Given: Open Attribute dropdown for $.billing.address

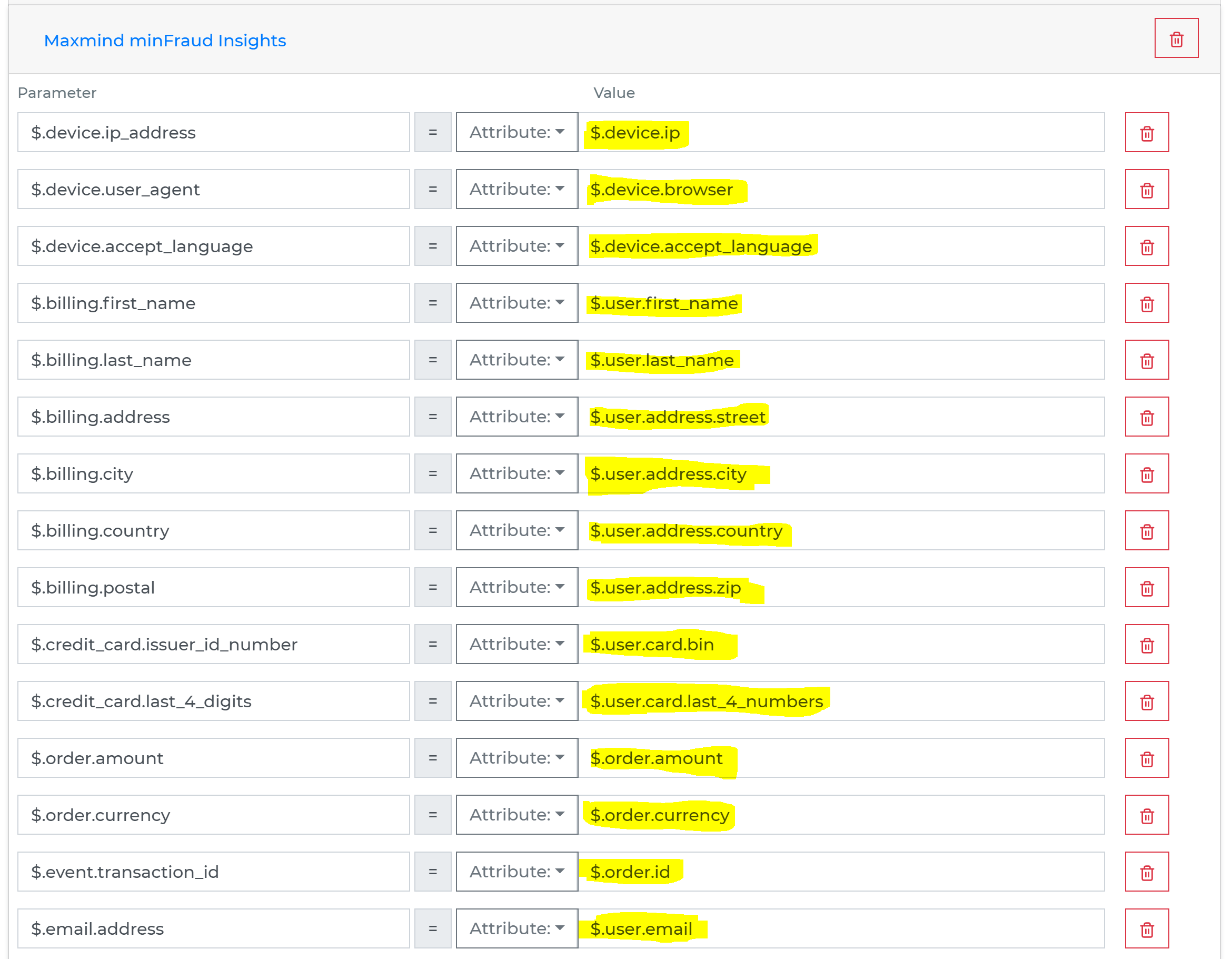Looking at the screenshot, I should click(516, 417).
